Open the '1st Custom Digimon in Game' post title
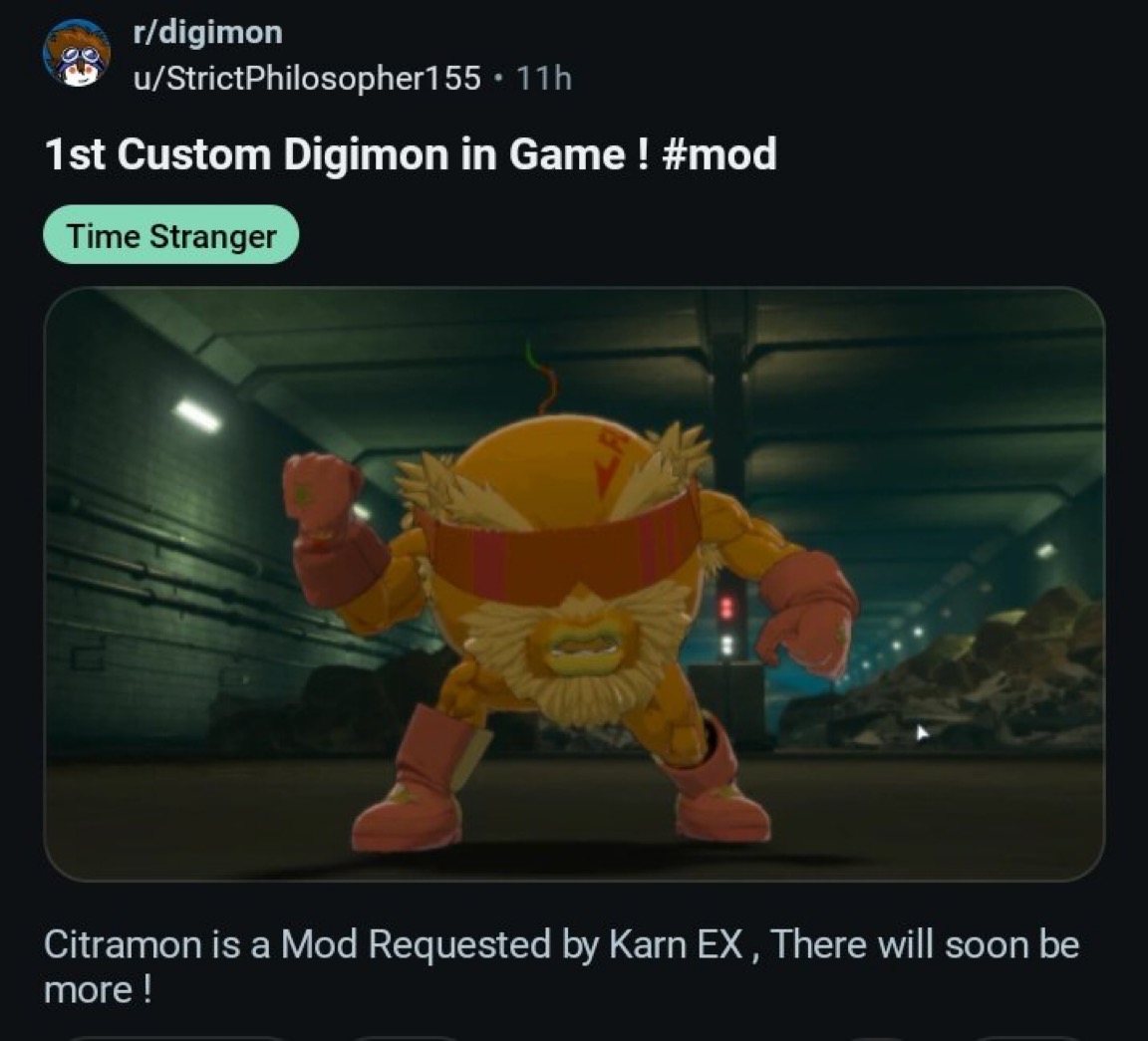 [x=410, y=154]
